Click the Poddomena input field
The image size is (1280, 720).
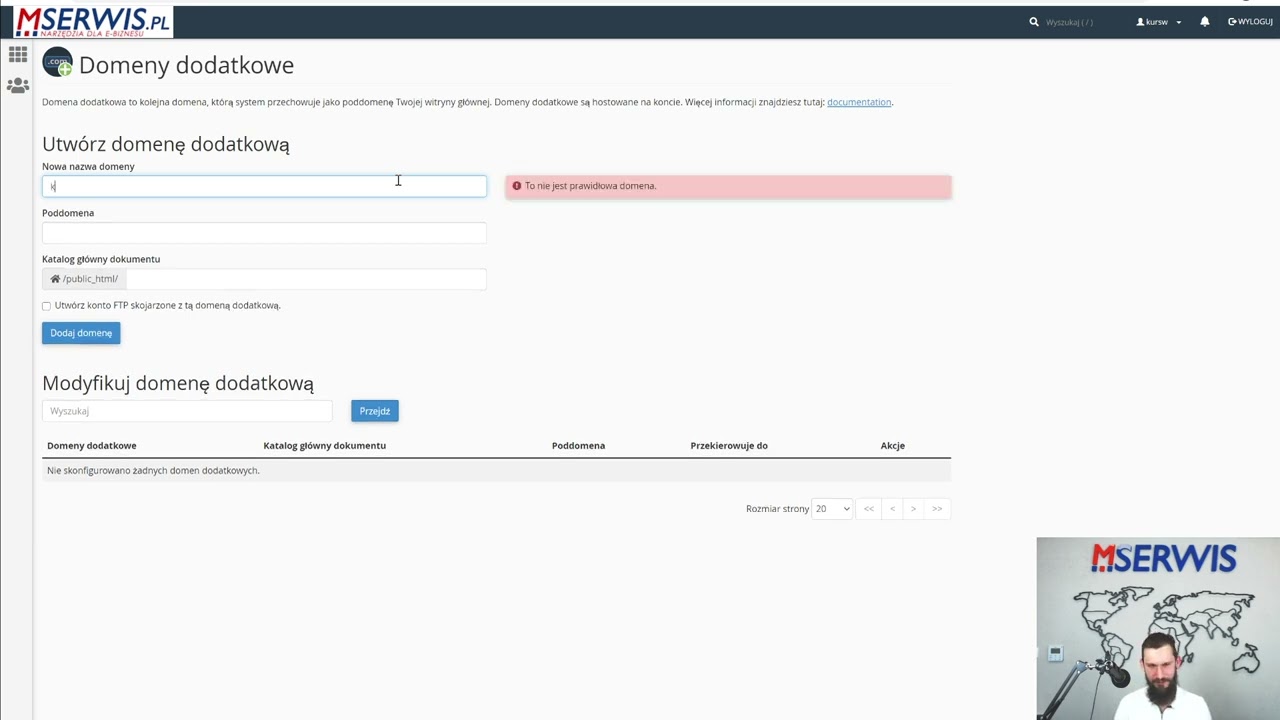(264, 232)
